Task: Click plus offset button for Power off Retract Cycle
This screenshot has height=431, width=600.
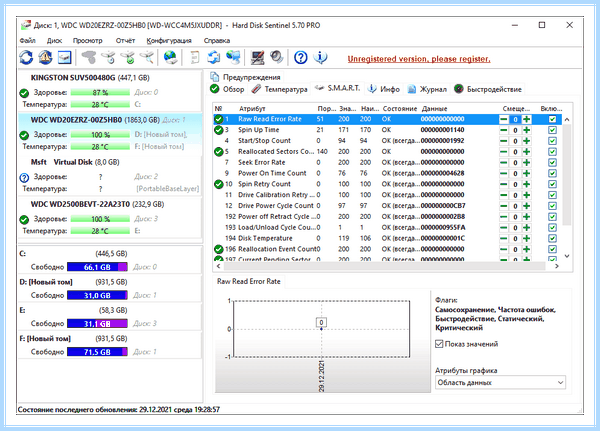Action: tap(527, 217)
